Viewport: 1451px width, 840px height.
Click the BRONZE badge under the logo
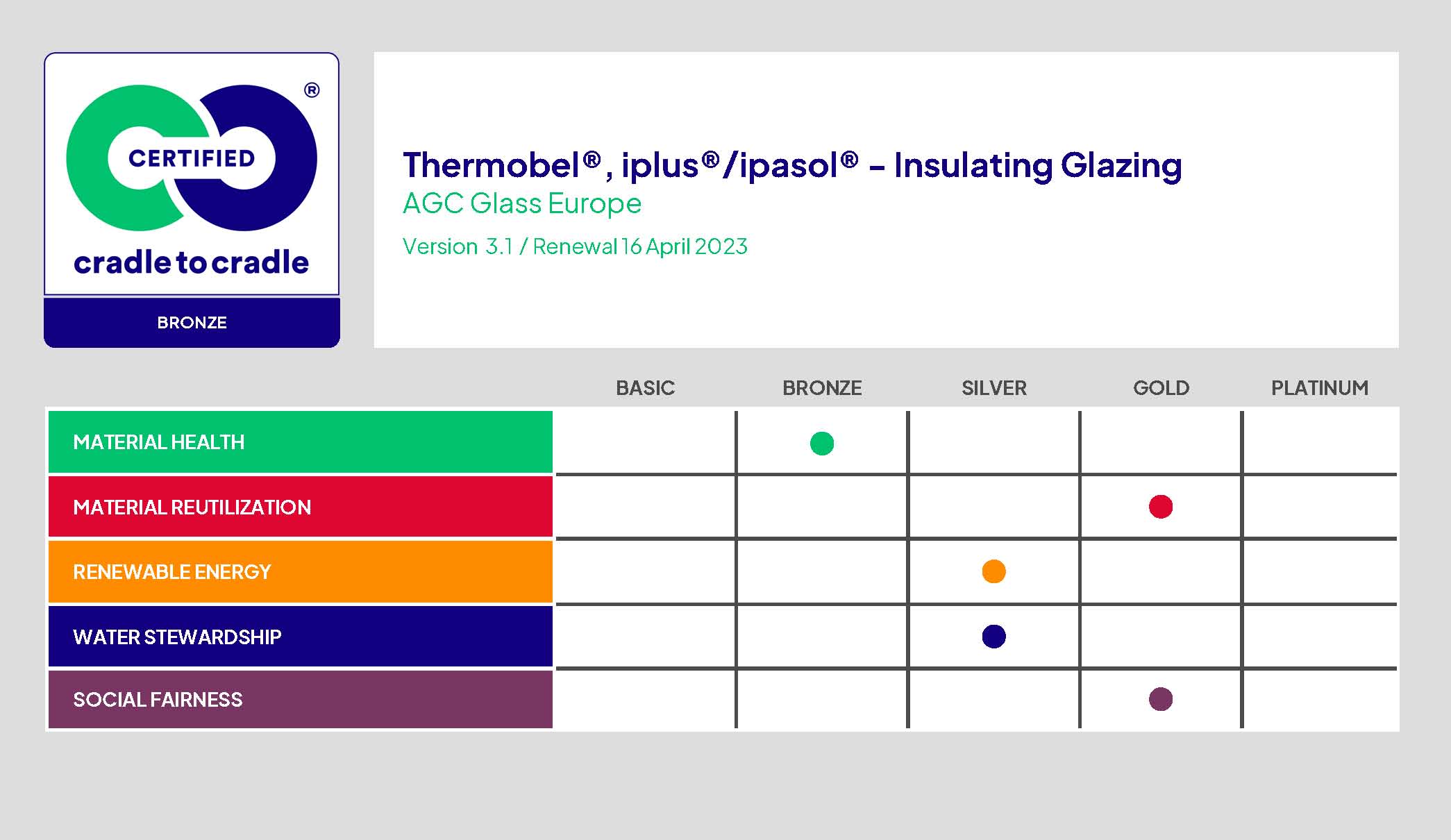pos(192,323)
